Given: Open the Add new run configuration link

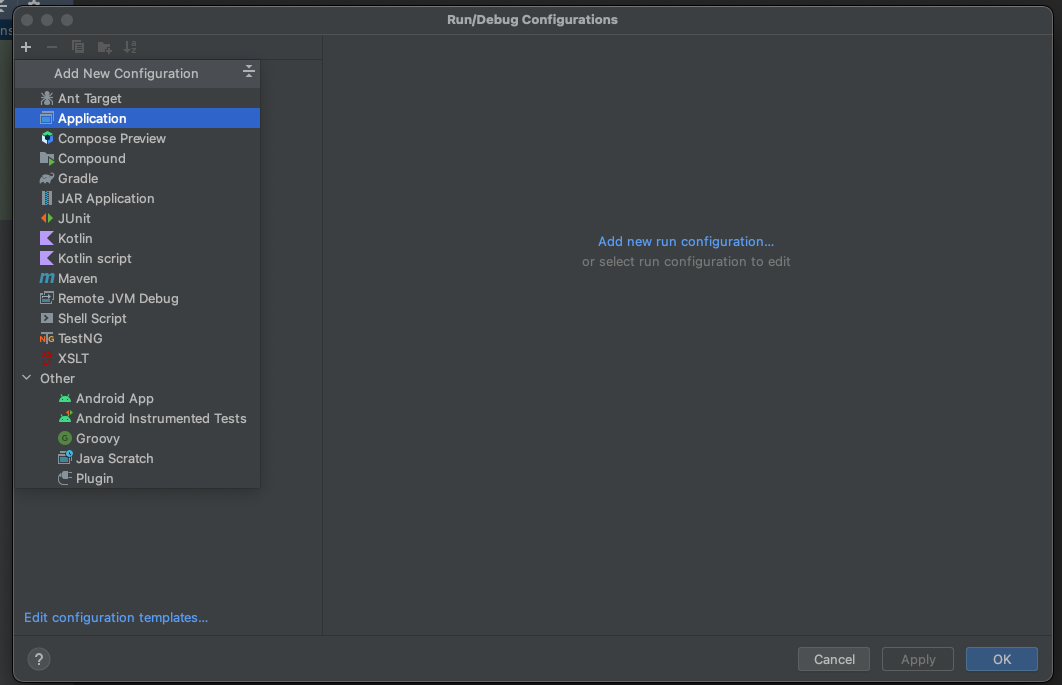Looking at the screenshot, I should pos(685,241).
